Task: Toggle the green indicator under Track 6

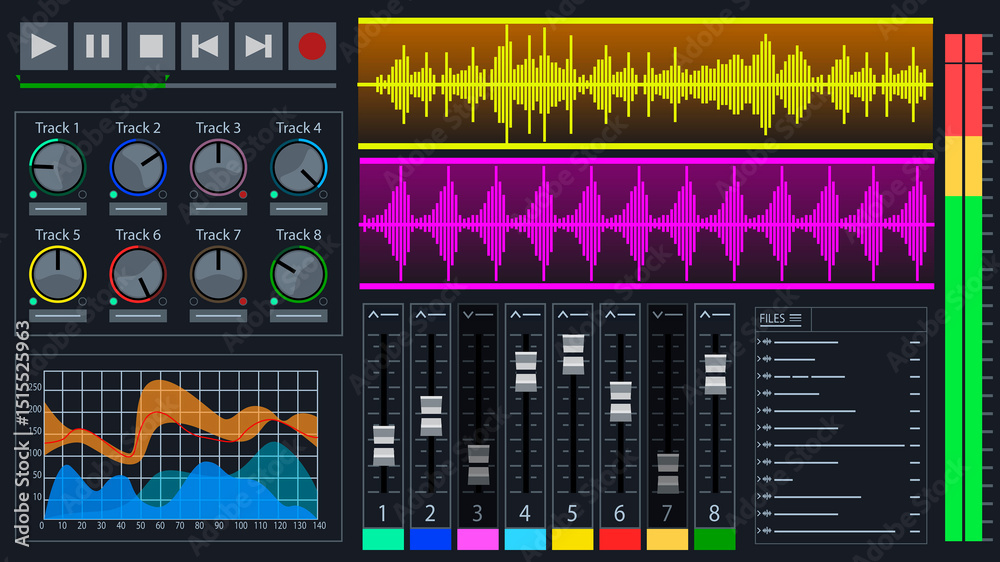Action: click(x=114, y=301)
